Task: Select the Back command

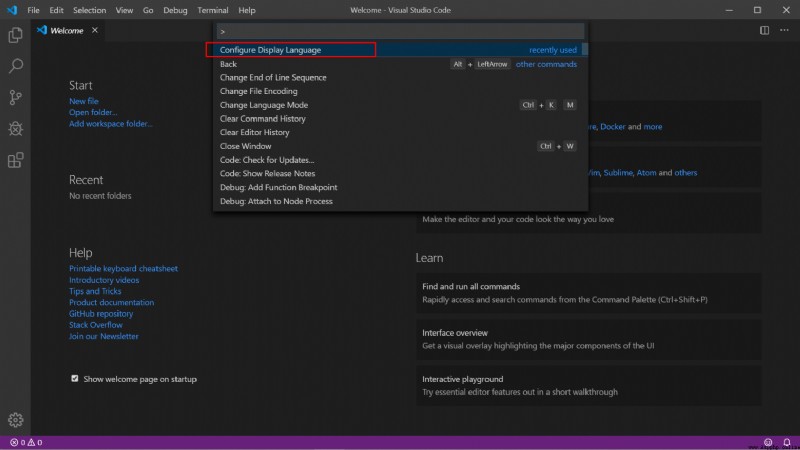Action: pyautogui.click(x=401, y=64)
